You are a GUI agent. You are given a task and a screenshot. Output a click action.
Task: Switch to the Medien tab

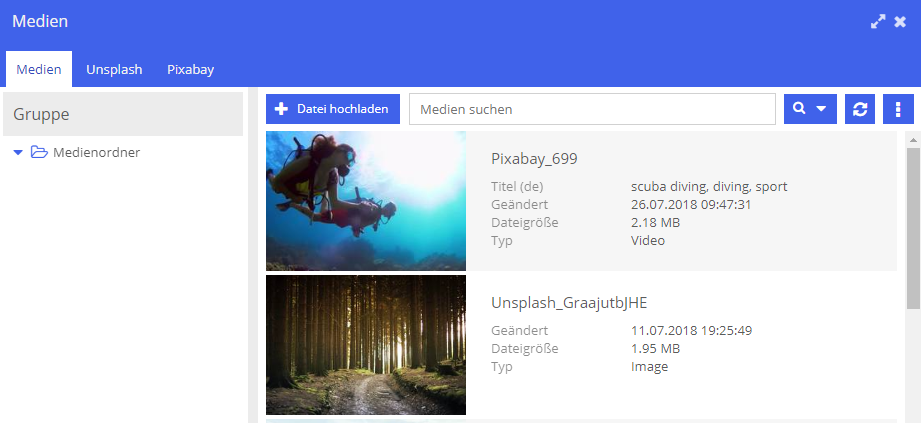[39, 69]
